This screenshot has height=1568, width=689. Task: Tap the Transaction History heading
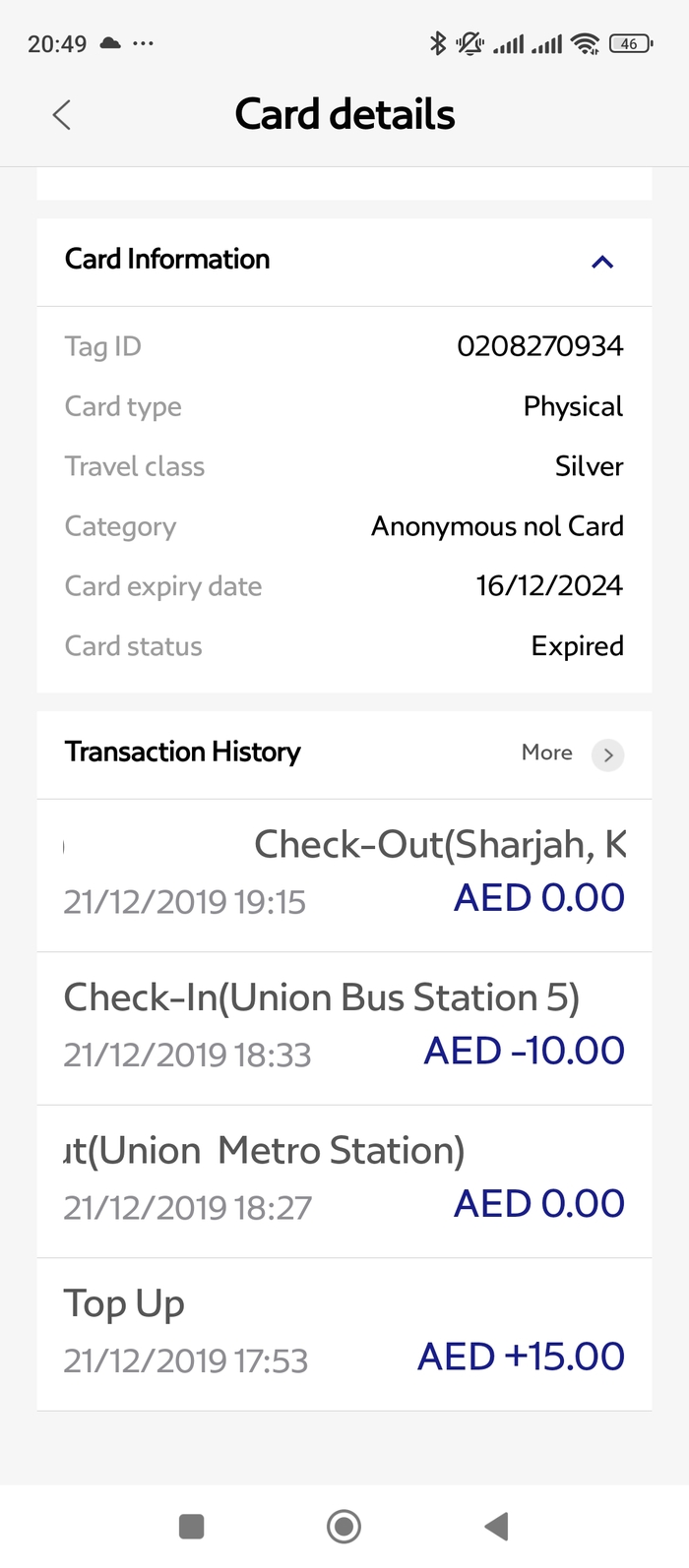click(x=183, y=753)
